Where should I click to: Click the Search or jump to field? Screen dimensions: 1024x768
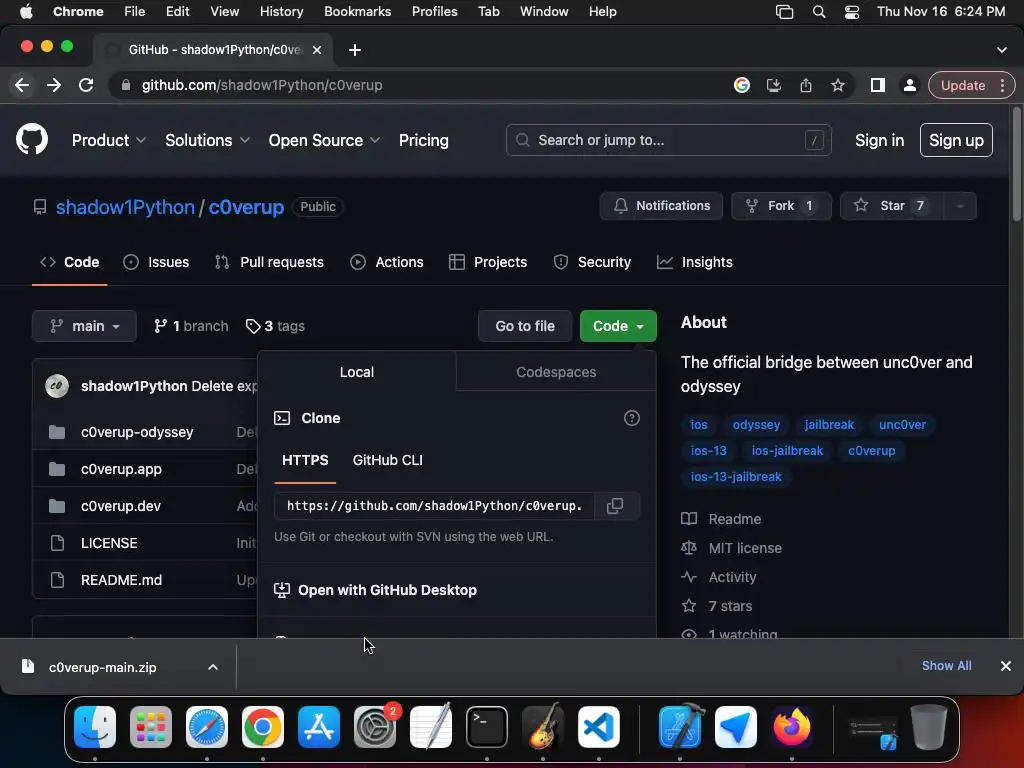click(668, 140)
